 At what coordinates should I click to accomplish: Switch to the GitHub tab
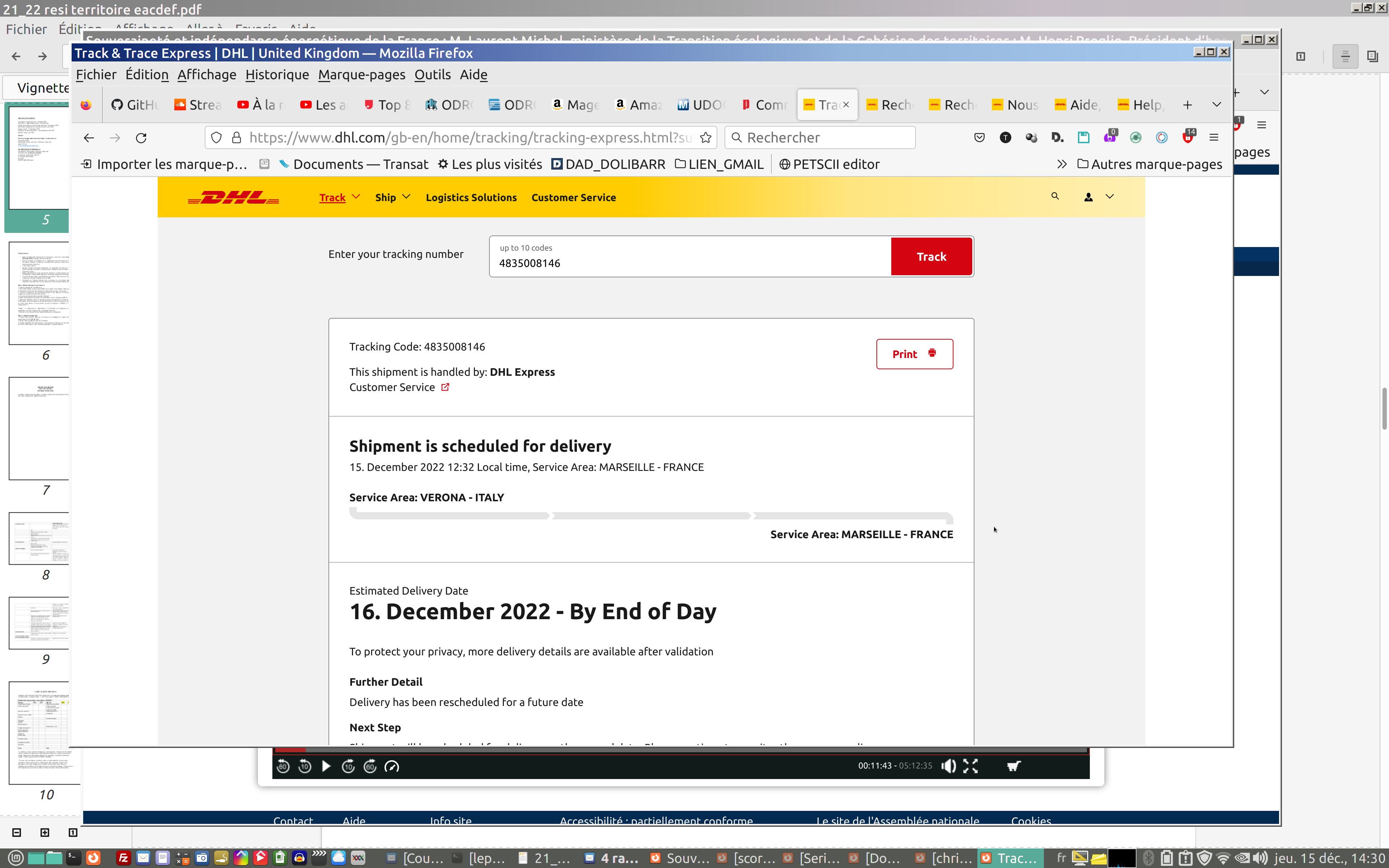135,105
